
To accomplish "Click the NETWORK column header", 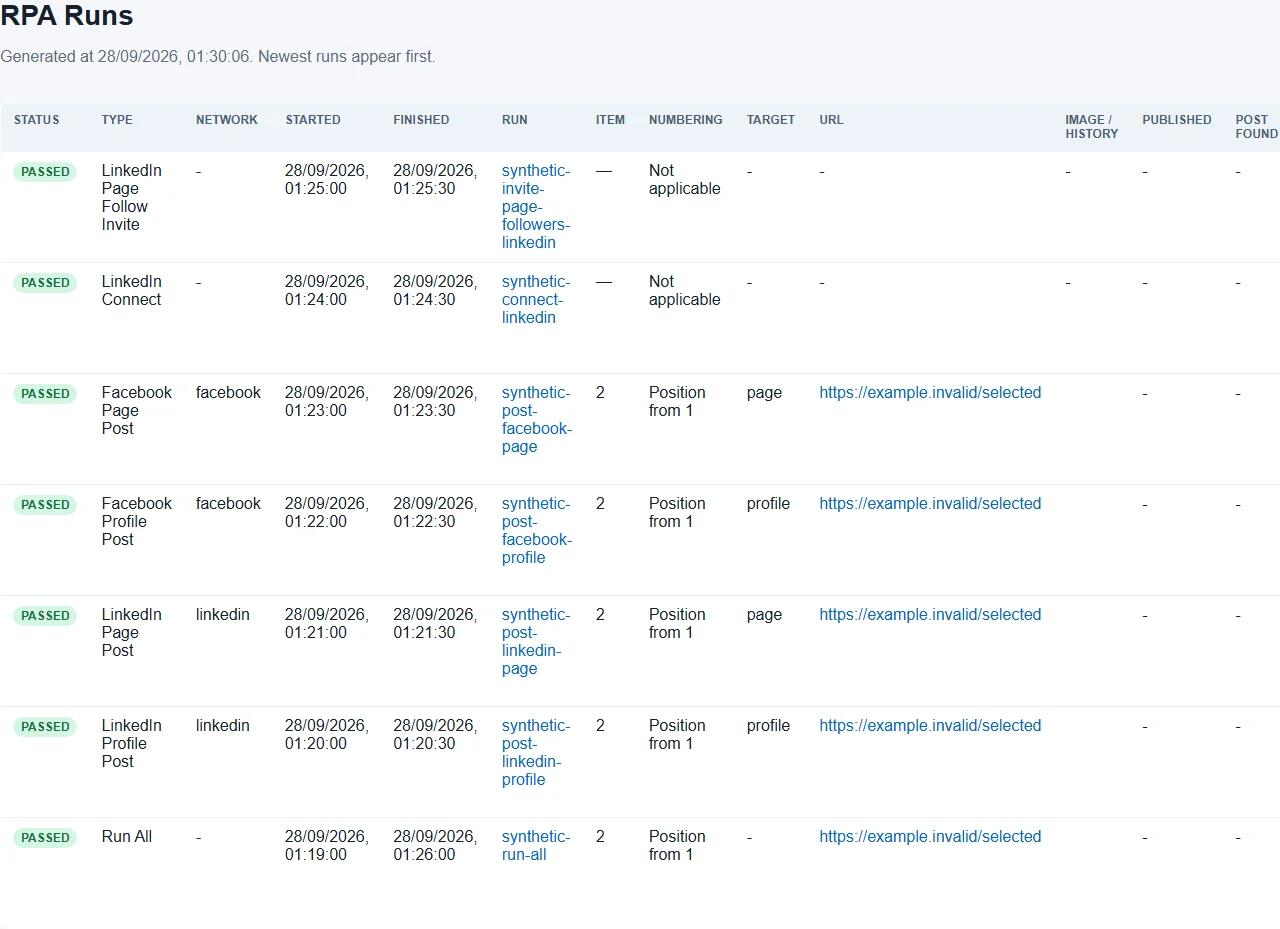I will (x=227, y=120).
